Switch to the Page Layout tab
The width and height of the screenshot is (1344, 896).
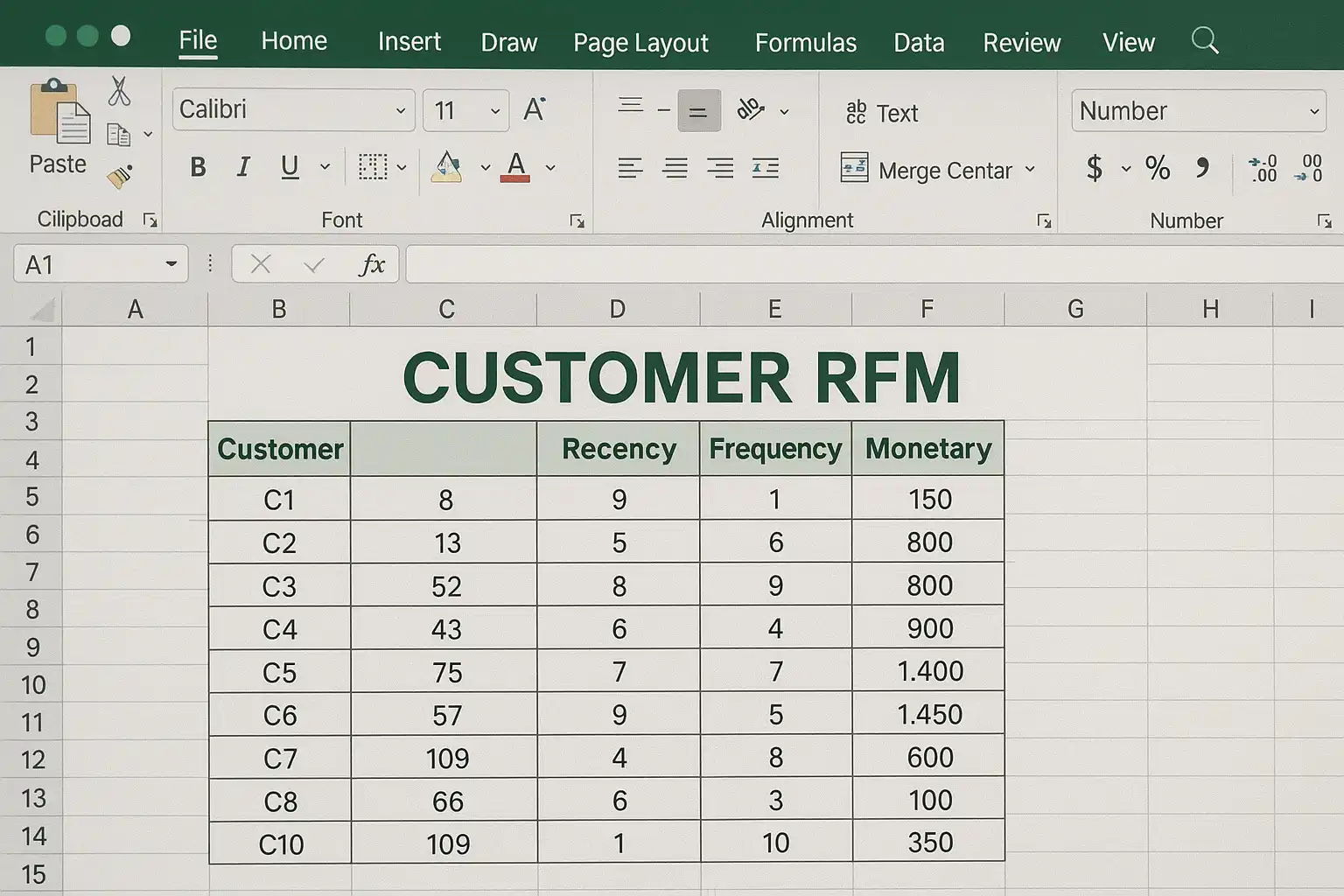click(640, 42)
